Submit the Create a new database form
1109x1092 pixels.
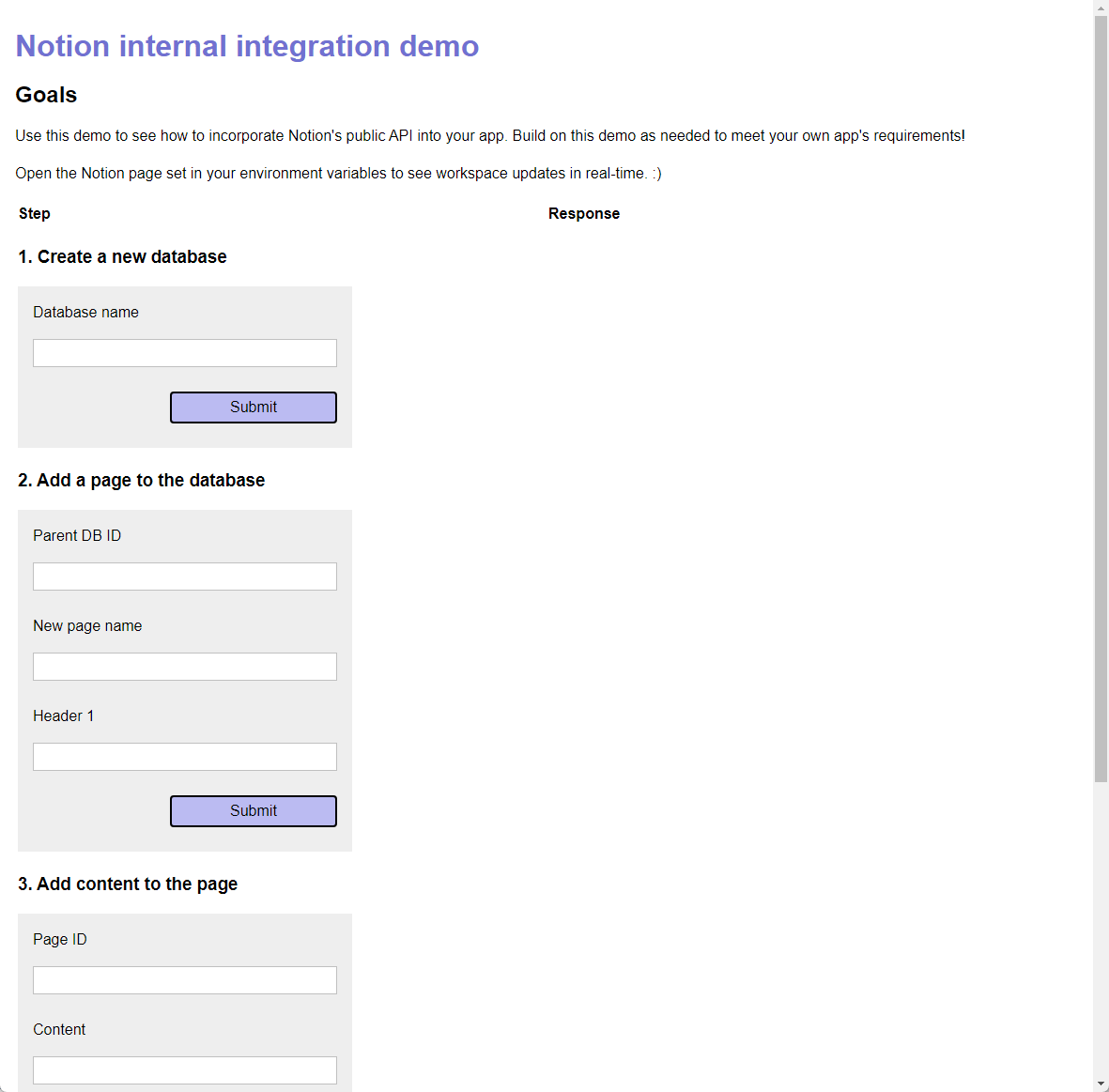[x=253, y=408]
